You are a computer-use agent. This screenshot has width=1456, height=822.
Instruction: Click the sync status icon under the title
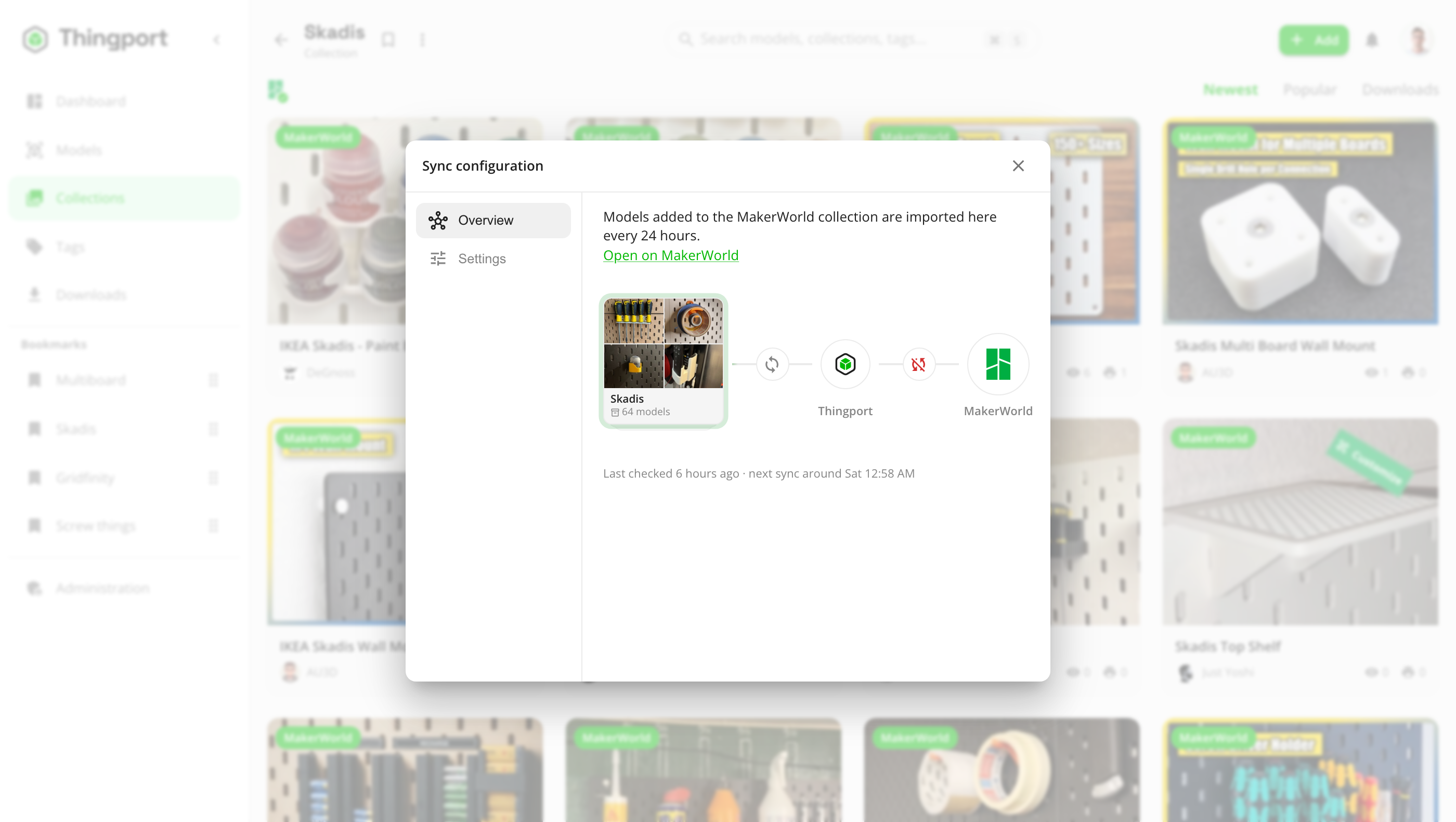point(278,91)
